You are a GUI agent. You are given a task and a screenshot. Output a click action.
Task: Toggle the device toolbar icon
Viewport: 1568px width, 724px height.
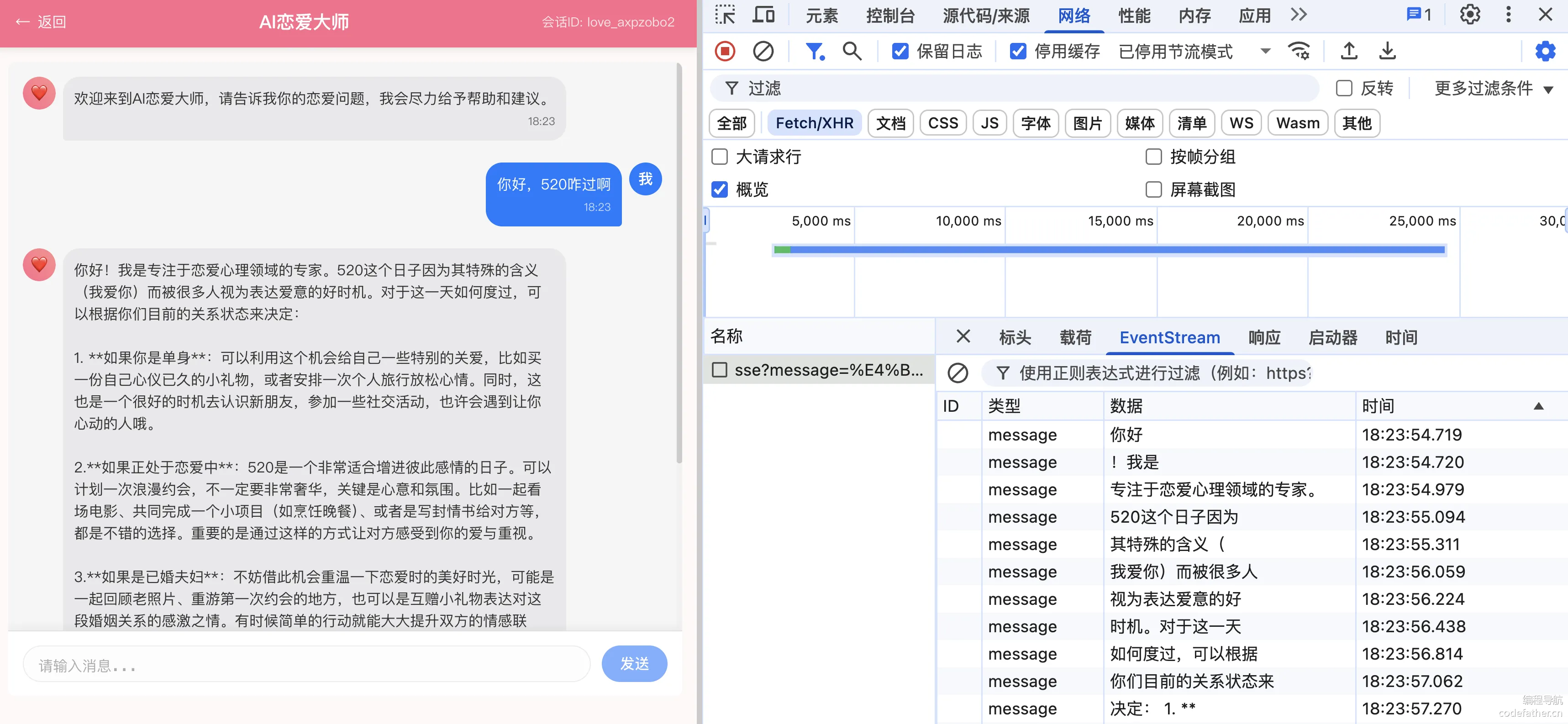tap(763, 15)
